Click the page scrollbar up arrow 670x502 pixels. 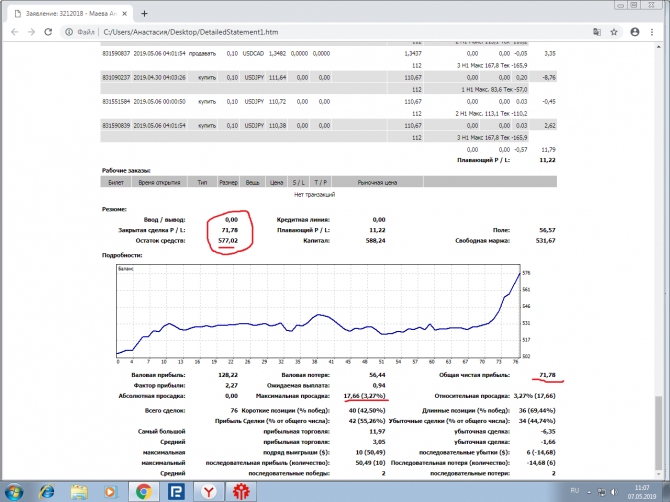[658, 46]
